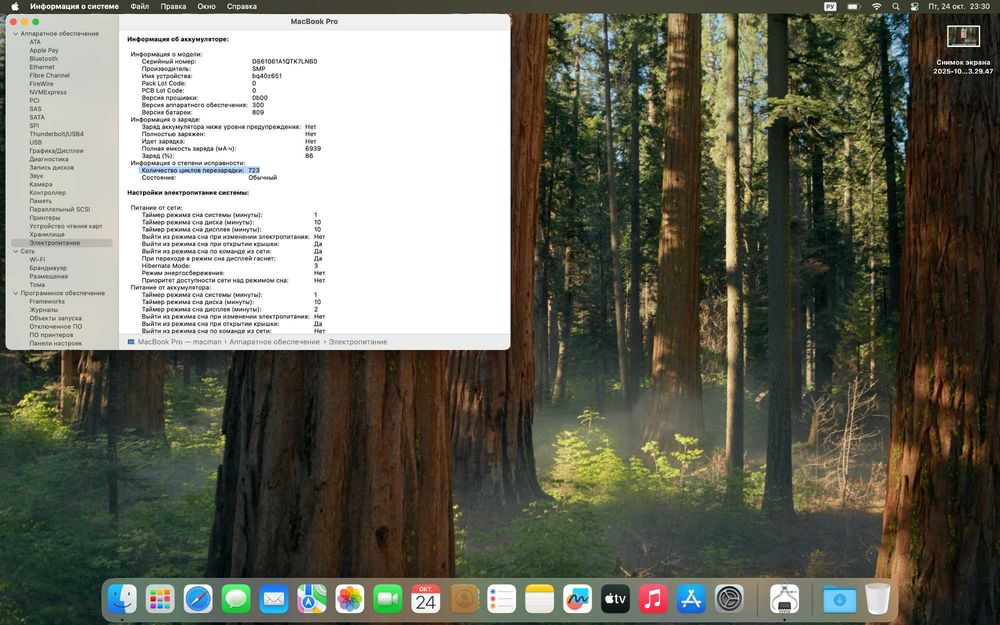Image resolution: width=1000 pixels, height=625 pixels.
Task: Open Launchpad in the Dock
Action: pos(159,599)
